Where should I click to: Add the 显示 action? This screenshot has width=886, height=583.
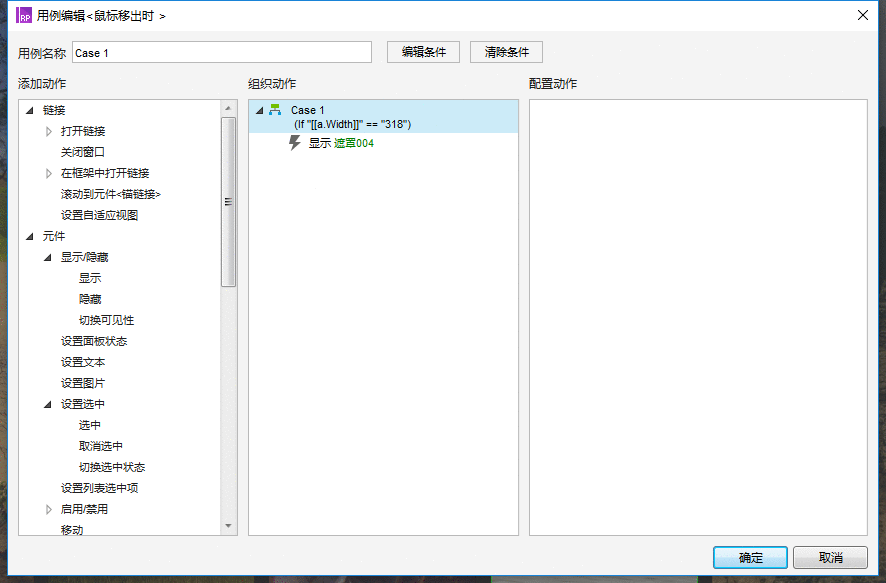click(90, 278)
